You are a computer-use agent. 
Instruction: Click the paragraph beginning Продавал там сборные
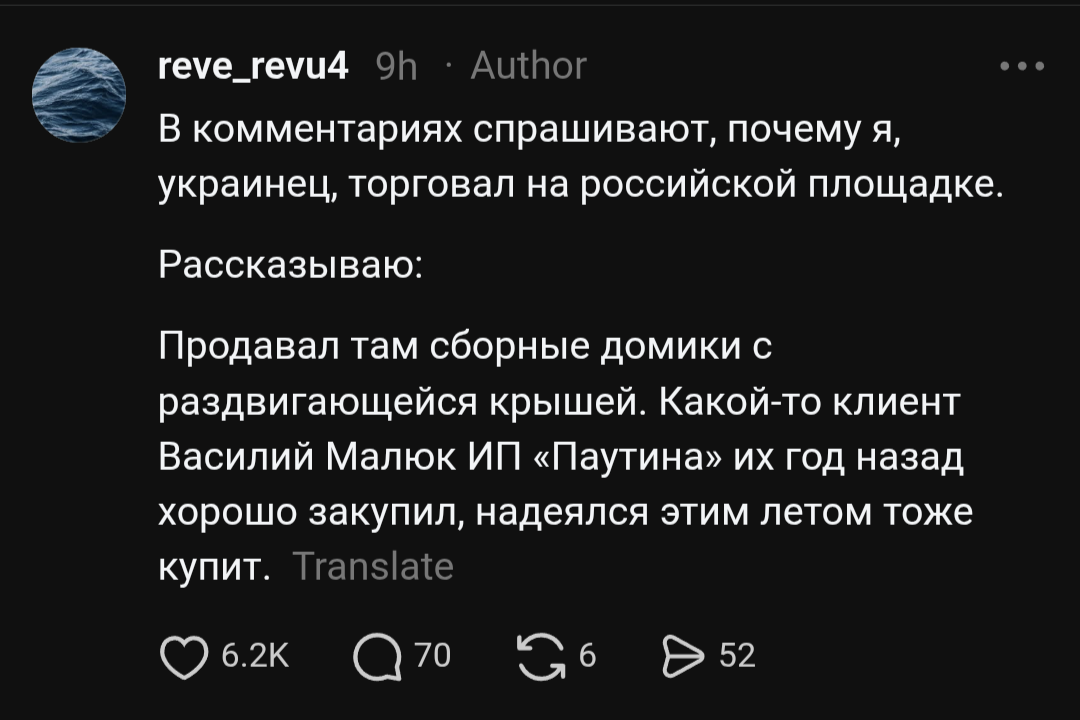[x=566, y=456]
